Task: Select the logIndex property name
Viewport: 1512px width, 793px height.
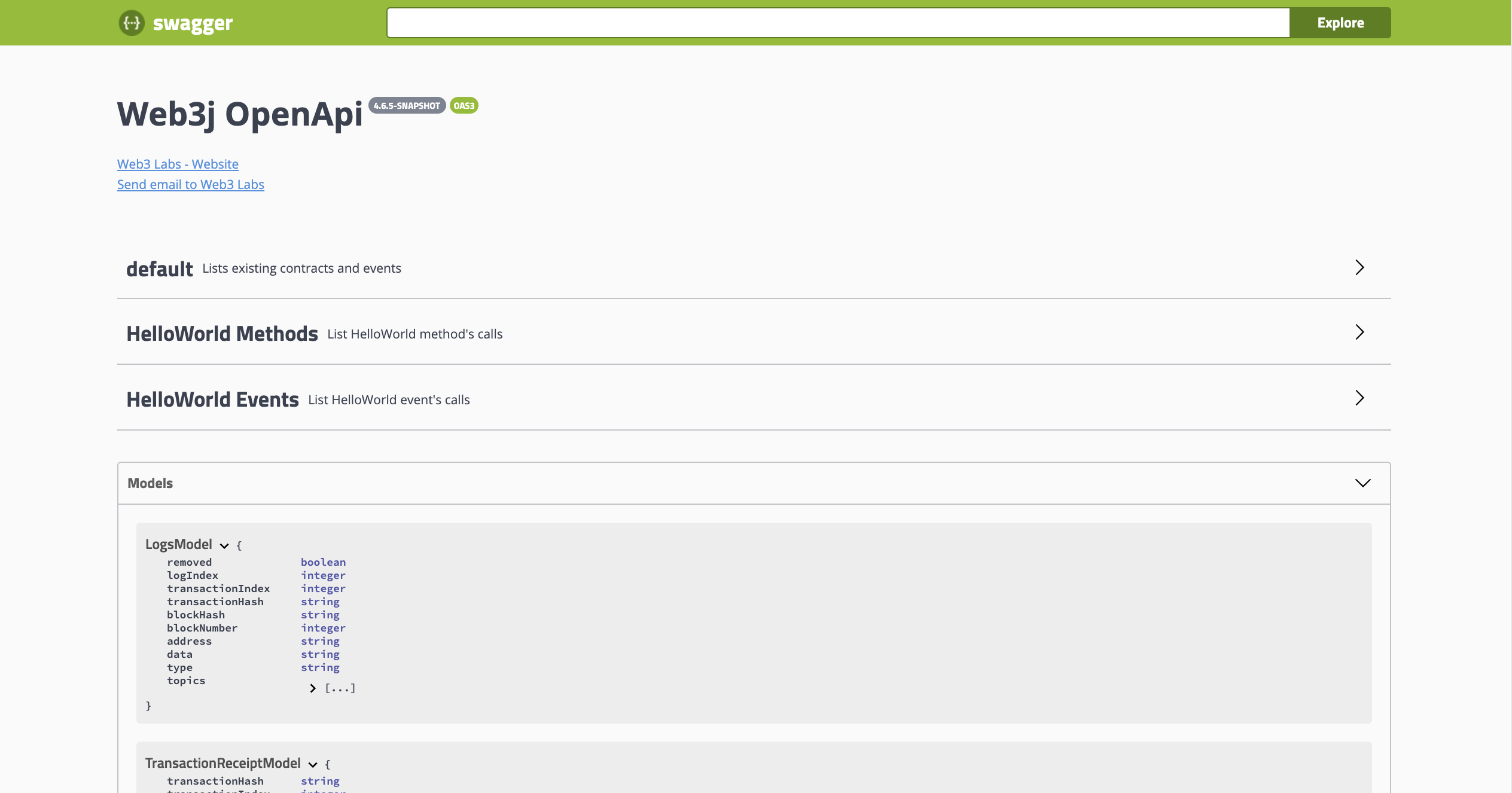Action: (x=193, y=575)
